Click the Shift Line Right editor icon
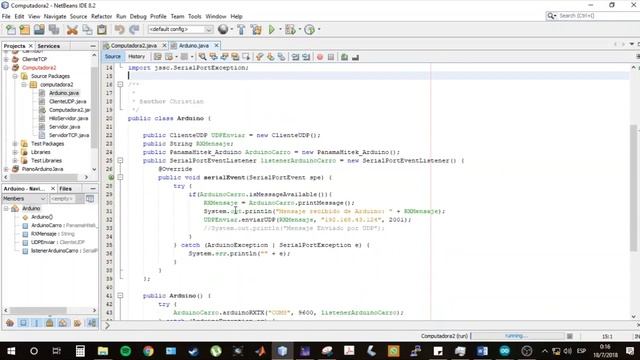Screen dimensions: 640x360 click(306, 57)
